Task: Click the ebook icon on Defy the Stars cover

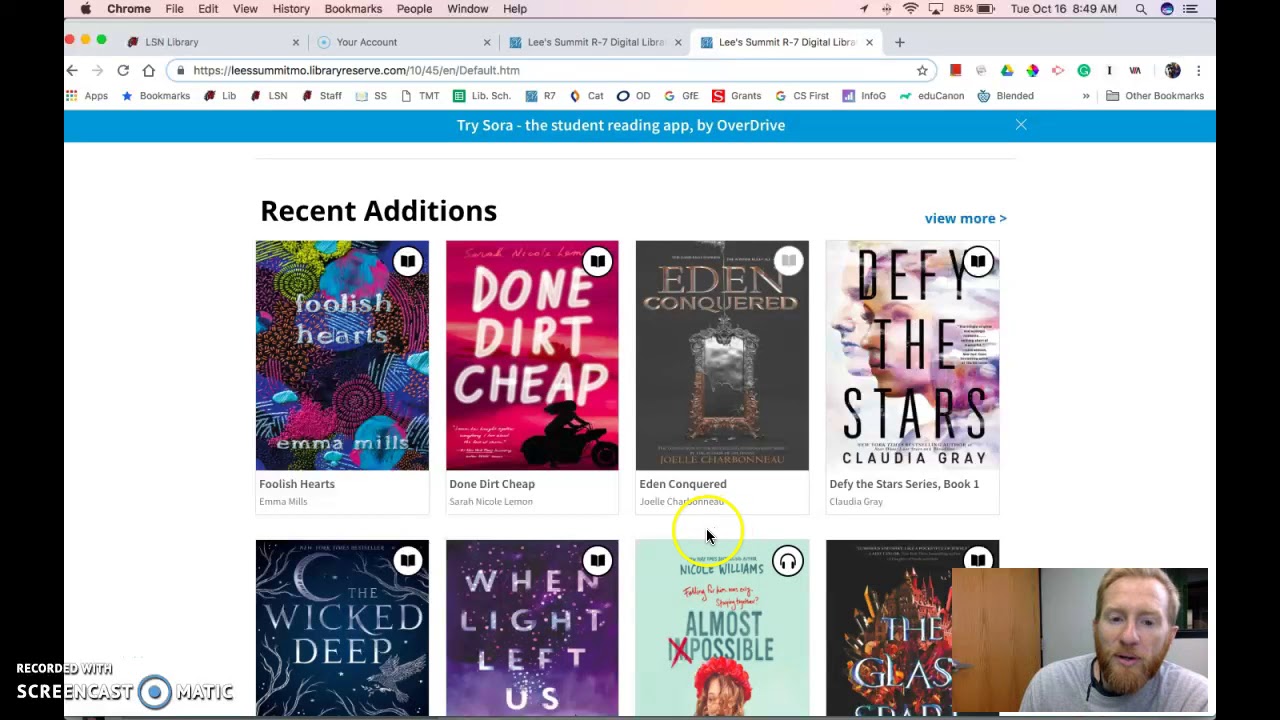Action: (x=978, y=262)
